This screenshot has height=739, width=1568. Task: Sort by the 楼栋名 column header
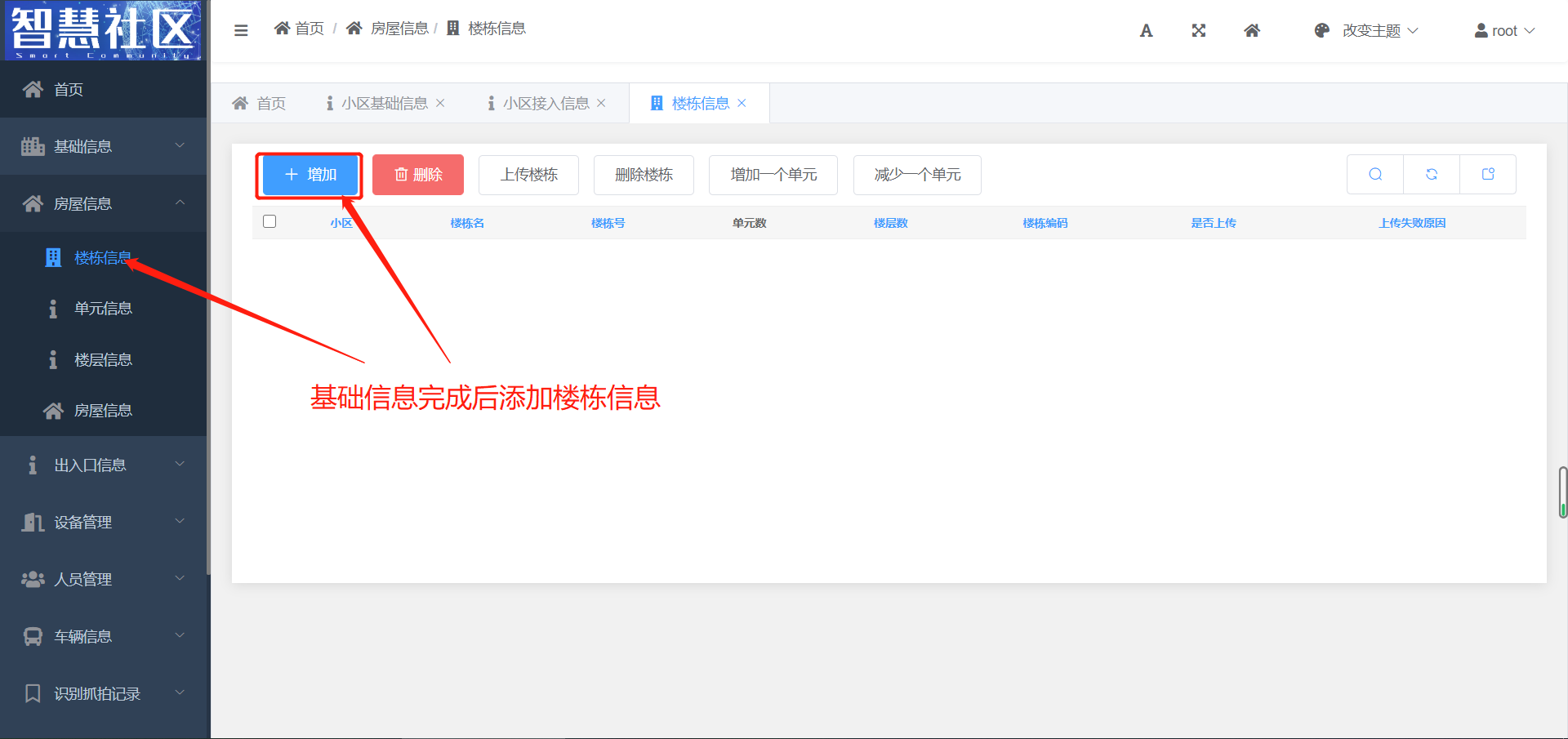click(467, 223)
